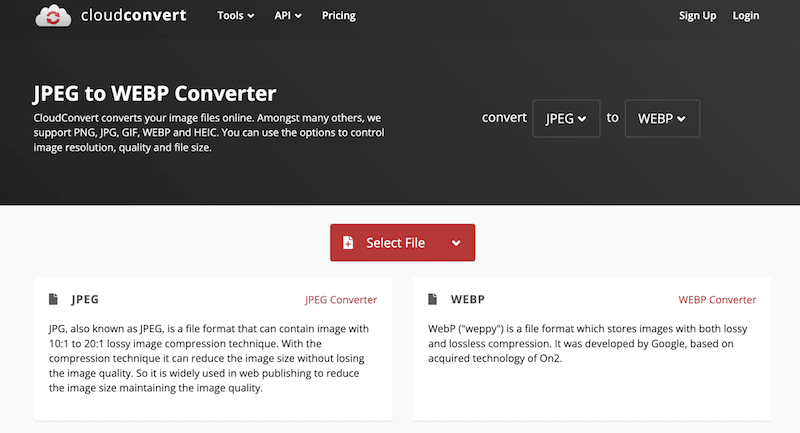Image resolution: width=800 pixels, height=433 pixels.
Task: Click the Login link
Action: [746, 16]
